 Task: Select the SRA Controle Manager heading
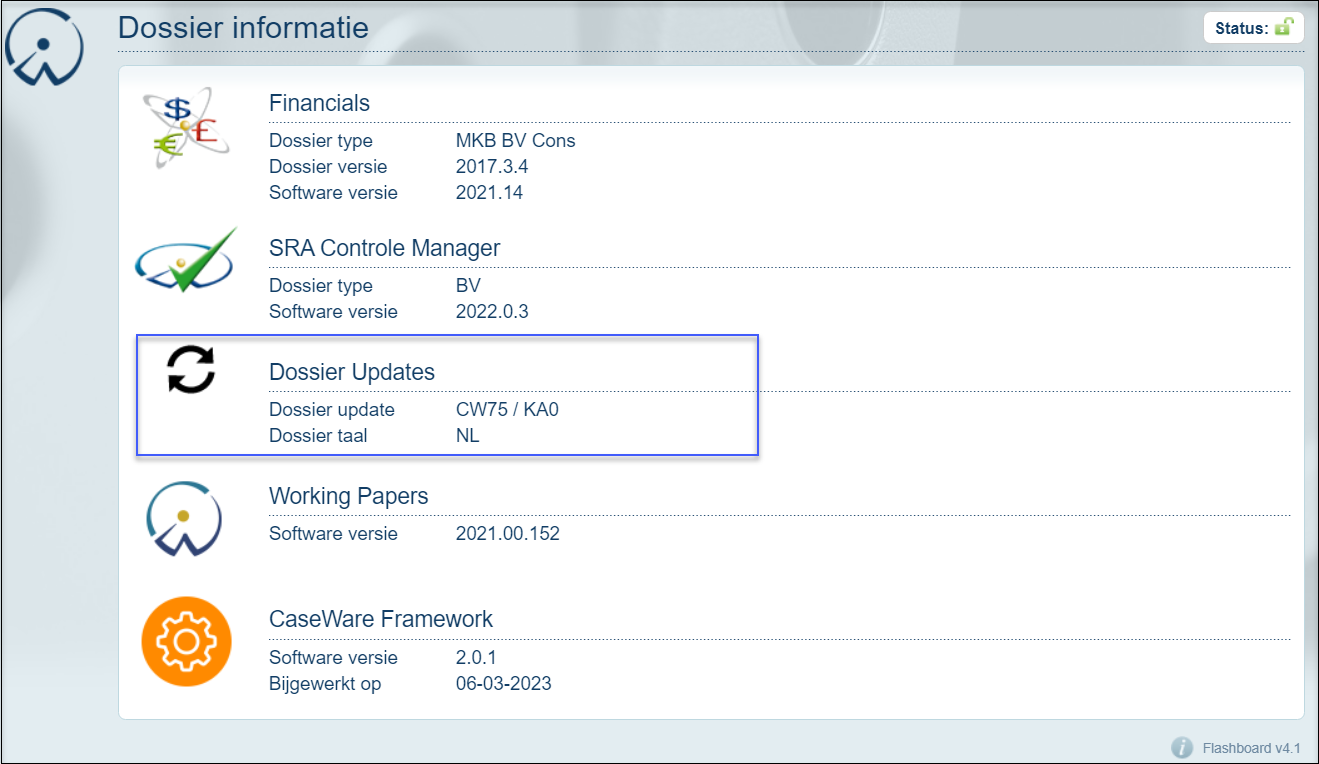pyautogui.click(x=384, y=248)
